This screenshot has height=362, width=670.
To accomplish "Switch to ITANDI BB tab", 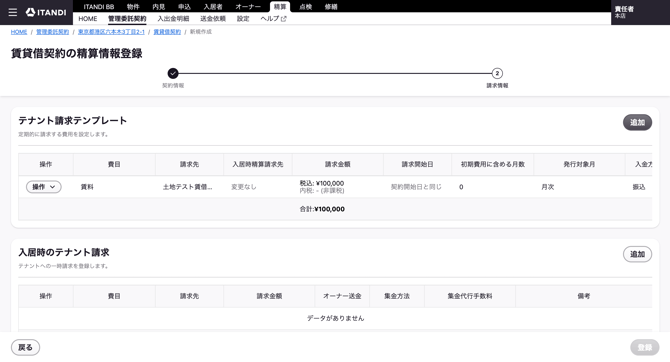I will point(99,7).
